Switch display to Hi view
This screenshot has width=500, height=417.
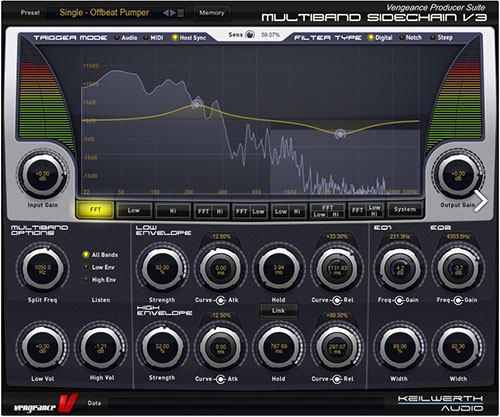173,211
